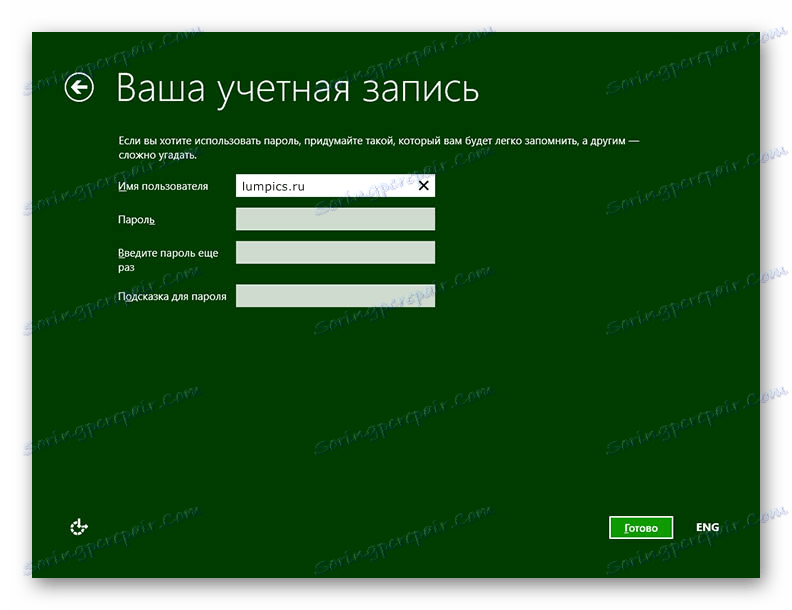Focus the Подсказка для пароля hint field
This screenshot has width=792, height=610.
pos(335,296)
